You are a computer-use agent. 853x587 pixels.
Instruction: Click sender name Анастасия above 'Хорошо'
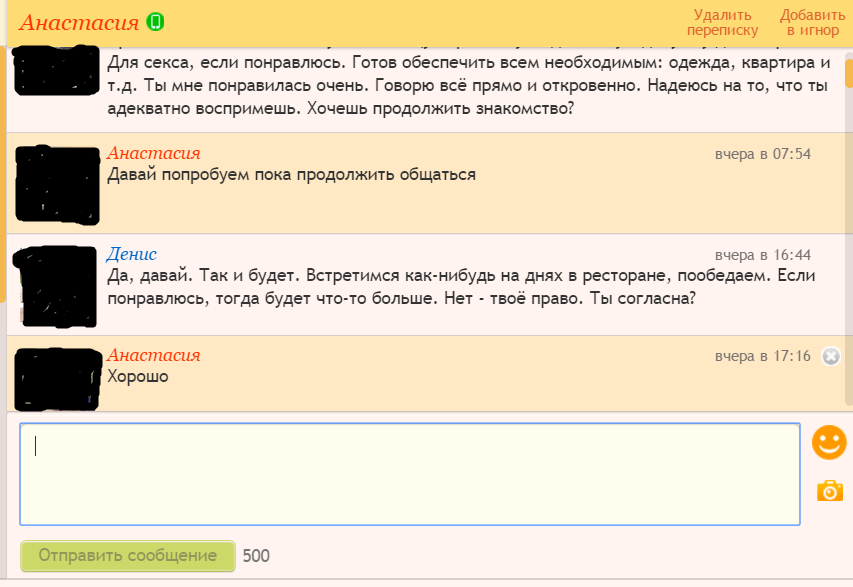pos(153,355)
